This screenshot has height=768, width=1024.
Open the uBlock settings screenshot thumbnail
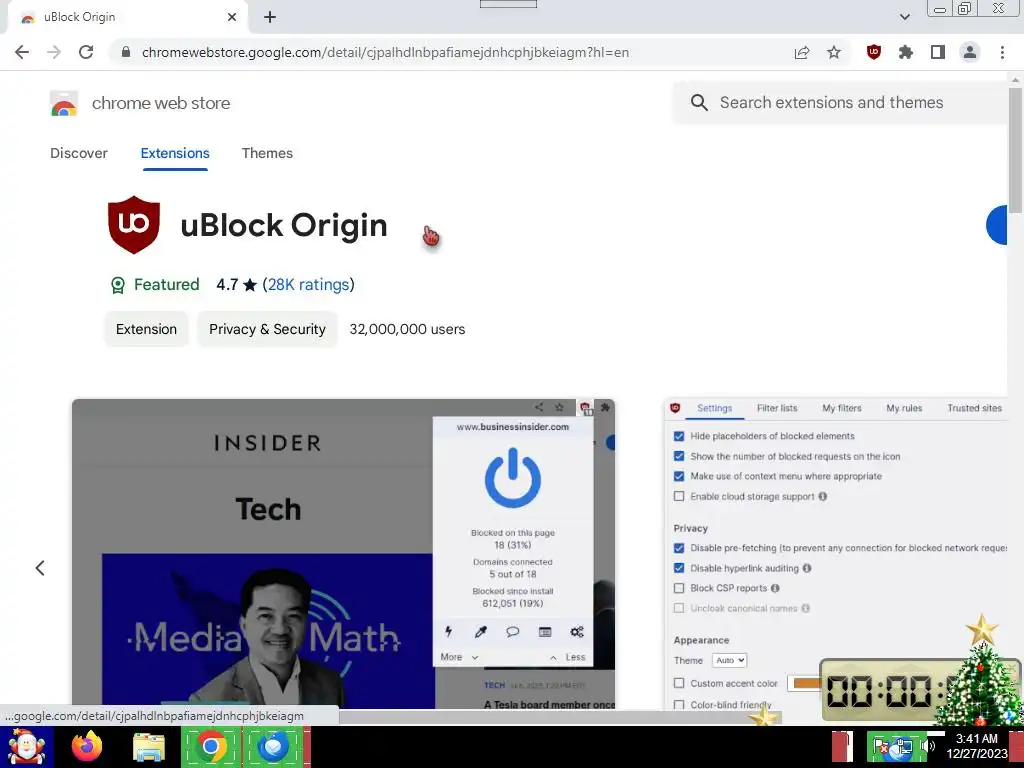(x=836, y=554)
